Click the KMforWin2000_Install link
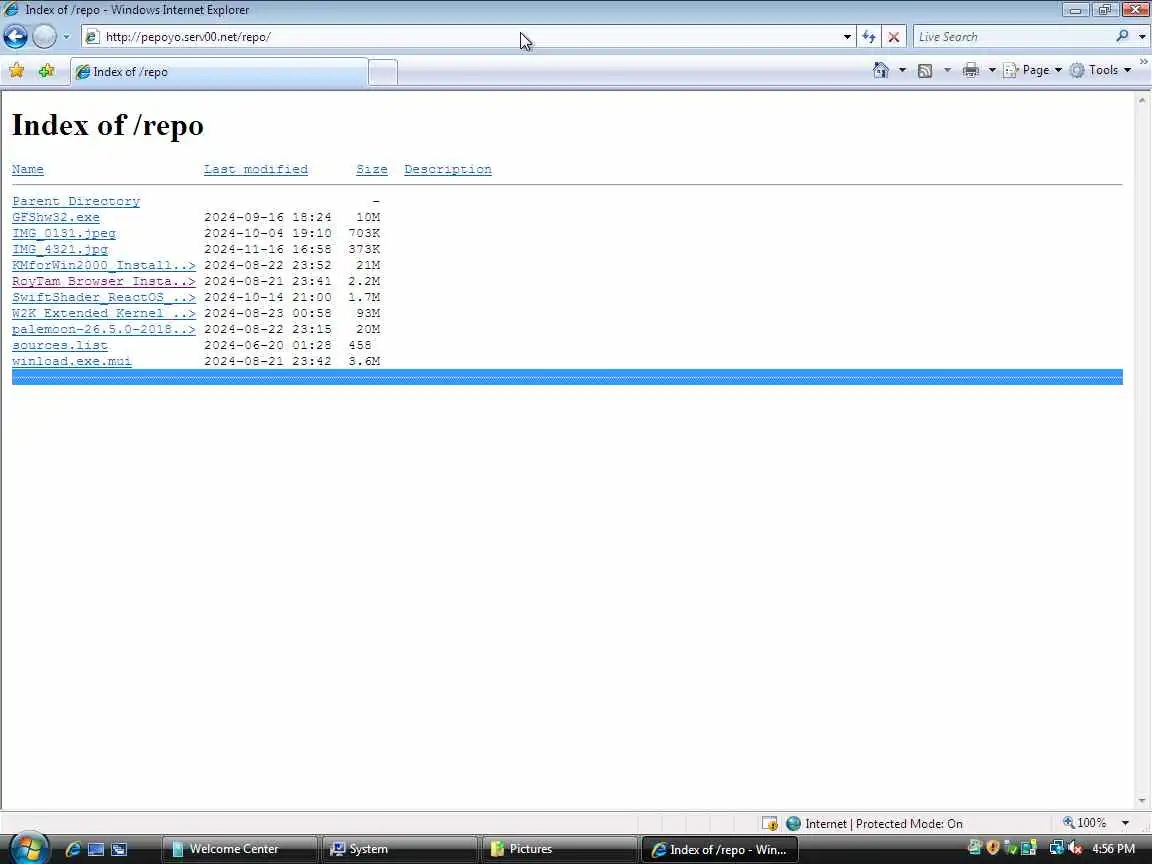 pyautogui.click(x=104, y=265)
